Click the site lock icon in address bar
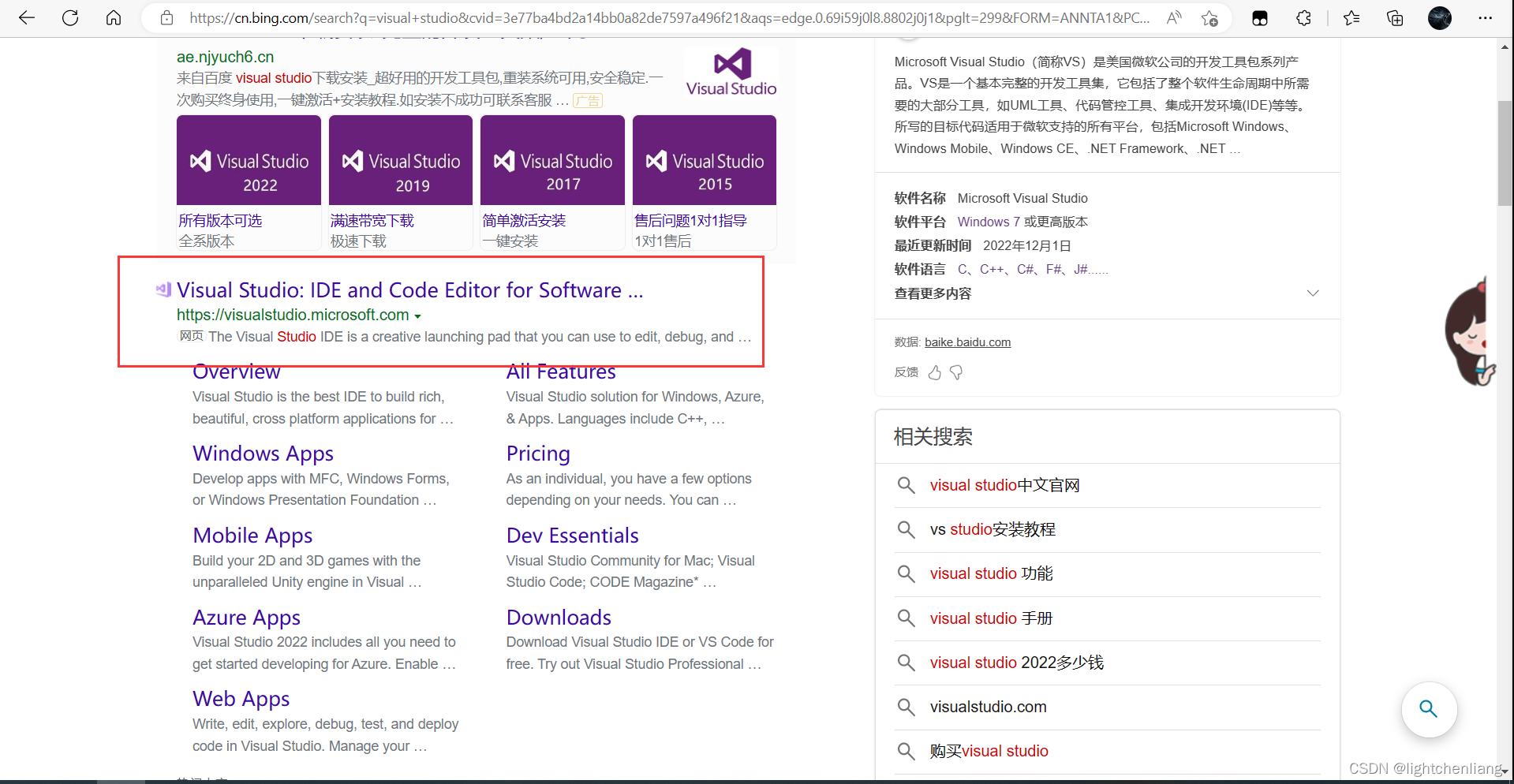This screenshot has width=1514, height=784. click(x=166, y=18)
